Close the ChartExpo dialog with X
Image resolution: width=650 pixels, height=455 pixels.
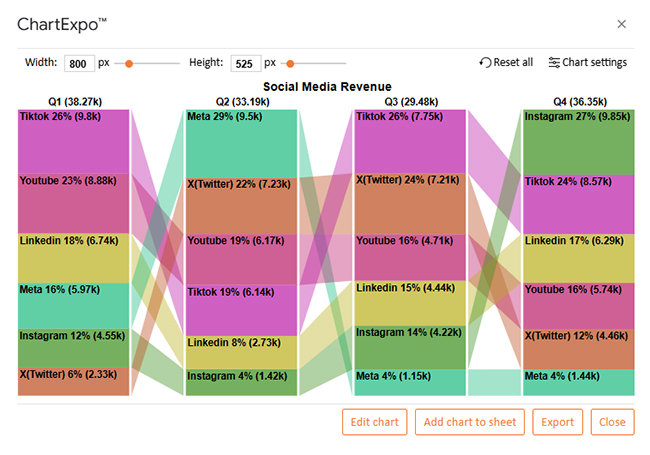tap(621, 24)
